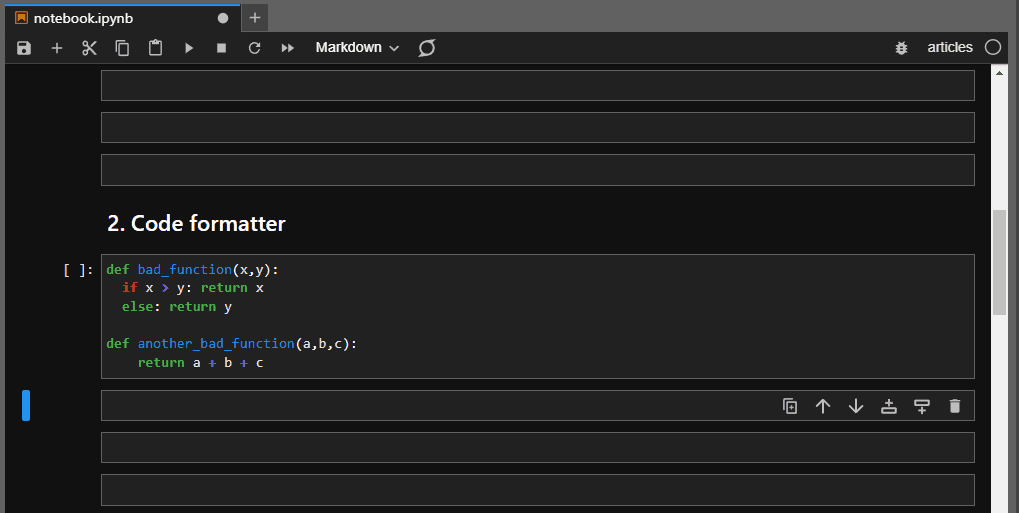The height and width of the screenshot is (513, 1019).
Task: Click inside the bad_function code cell
Action: [x=537, y=316]
